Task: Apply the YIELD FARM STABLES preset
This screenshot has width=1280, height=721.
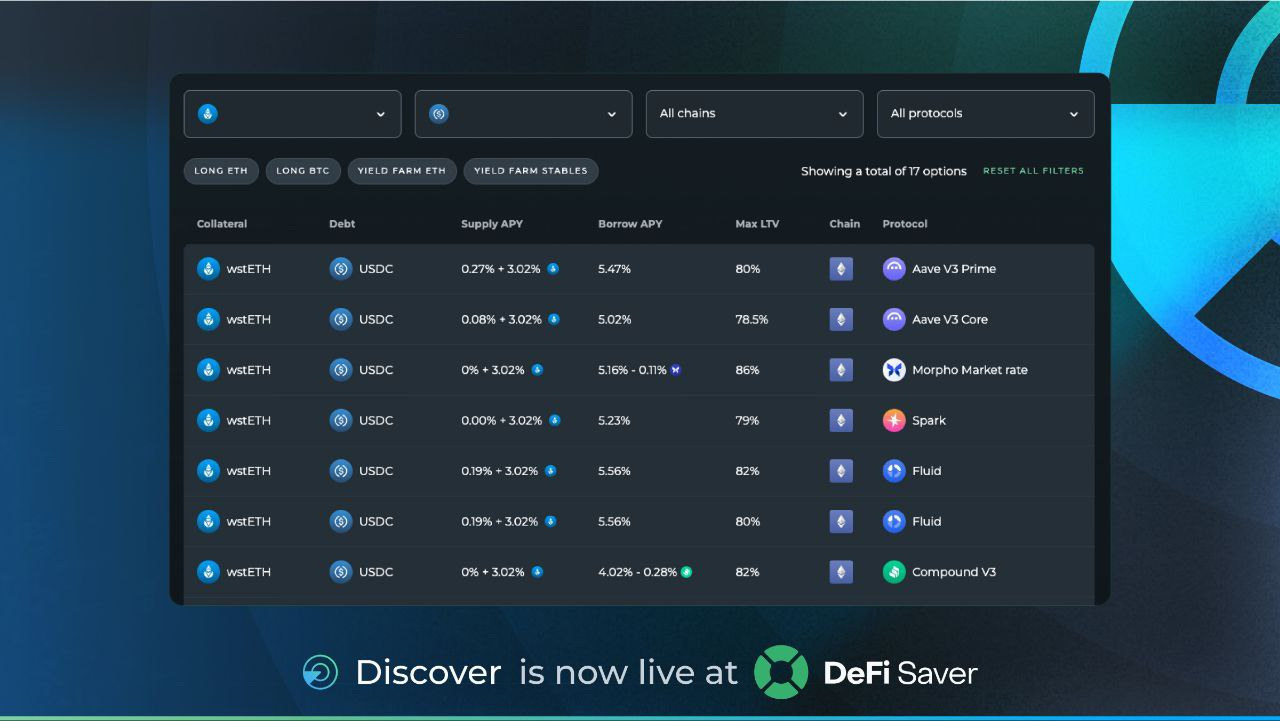Action: (531, 171)
